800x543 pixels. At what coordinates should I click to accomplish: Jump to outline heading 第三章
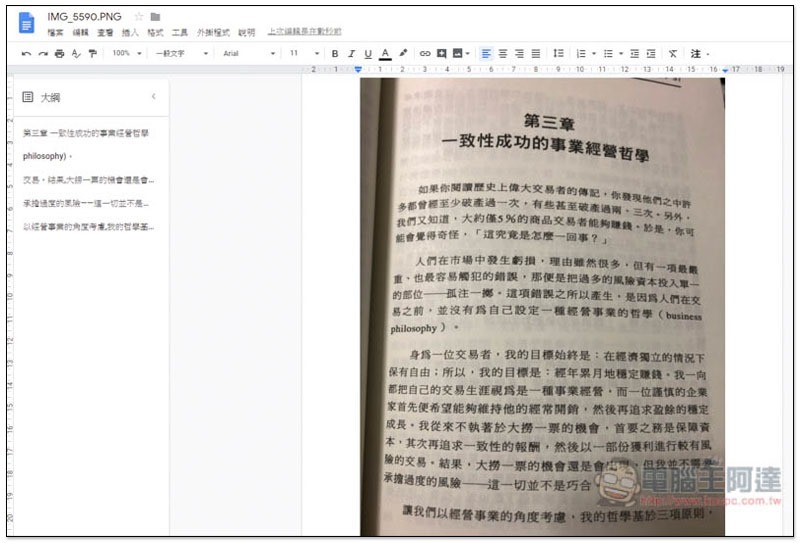click(86, 133)
